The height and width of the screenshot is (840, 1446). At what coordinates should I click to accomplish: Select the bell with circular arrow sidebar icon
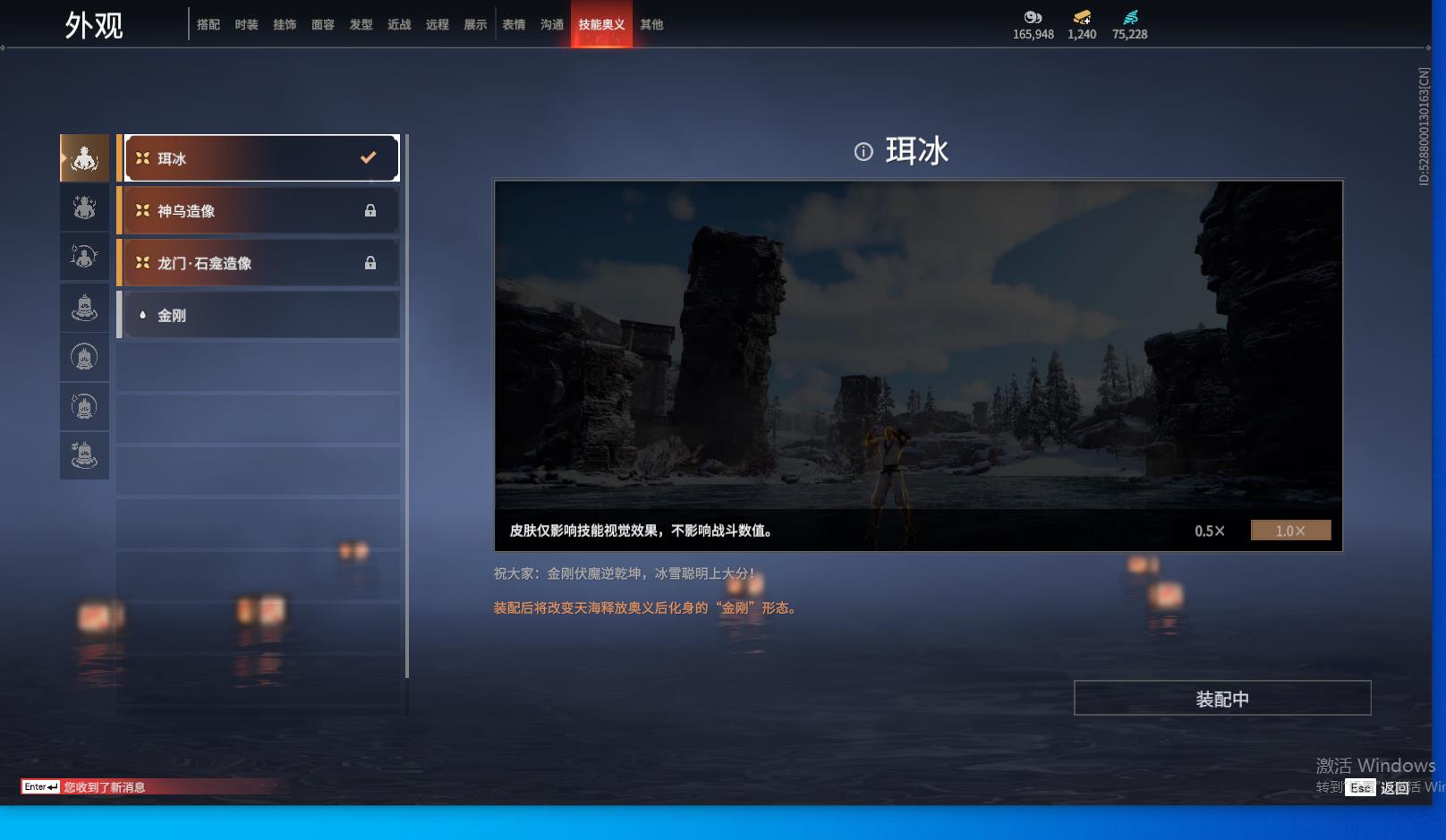[x=84, y=407]
